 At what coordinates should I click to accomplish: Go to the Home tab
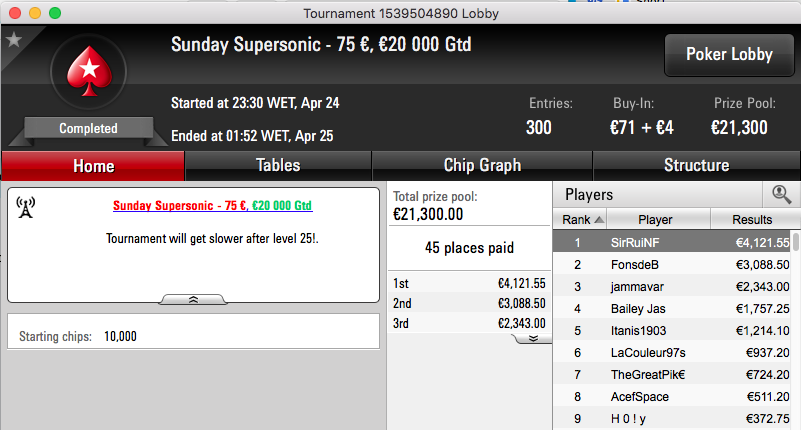93,166
